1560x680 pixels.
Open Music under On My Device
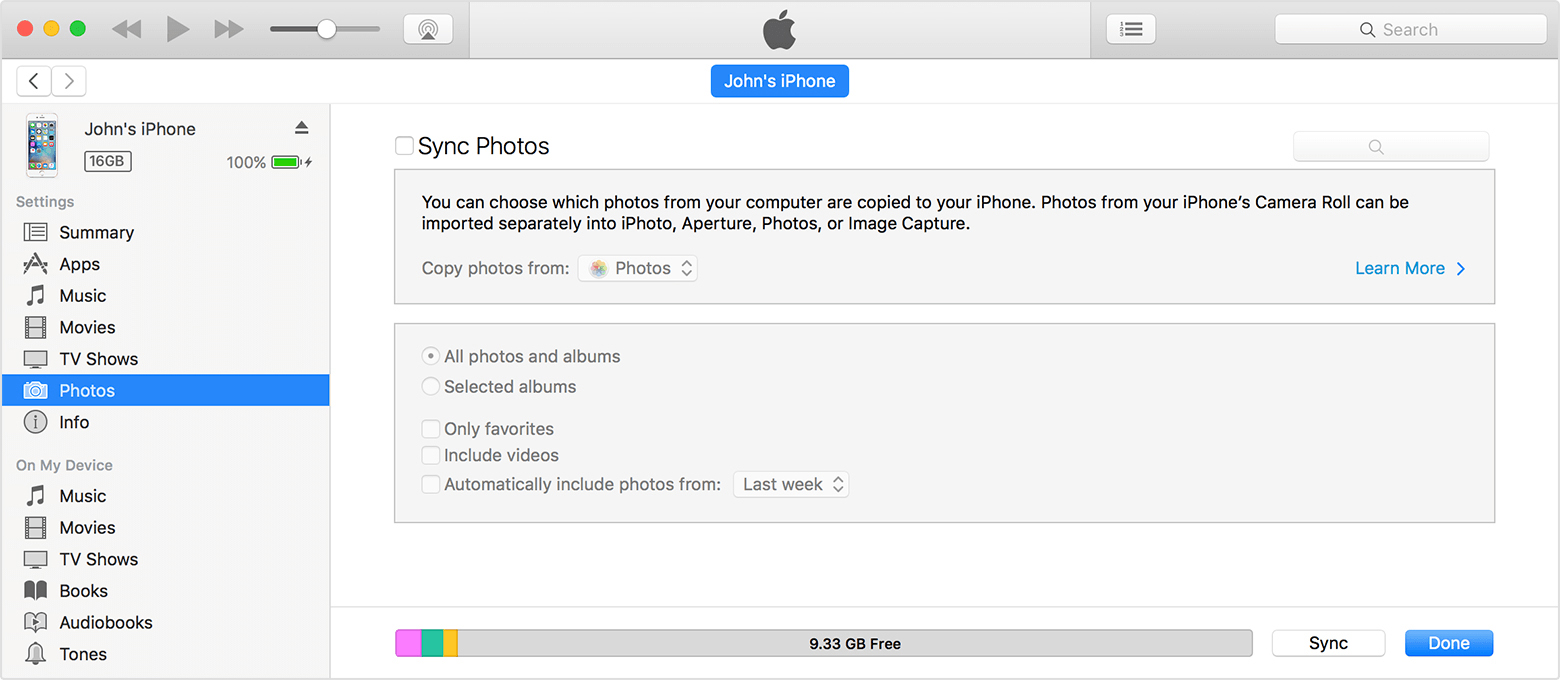[166, 496]
